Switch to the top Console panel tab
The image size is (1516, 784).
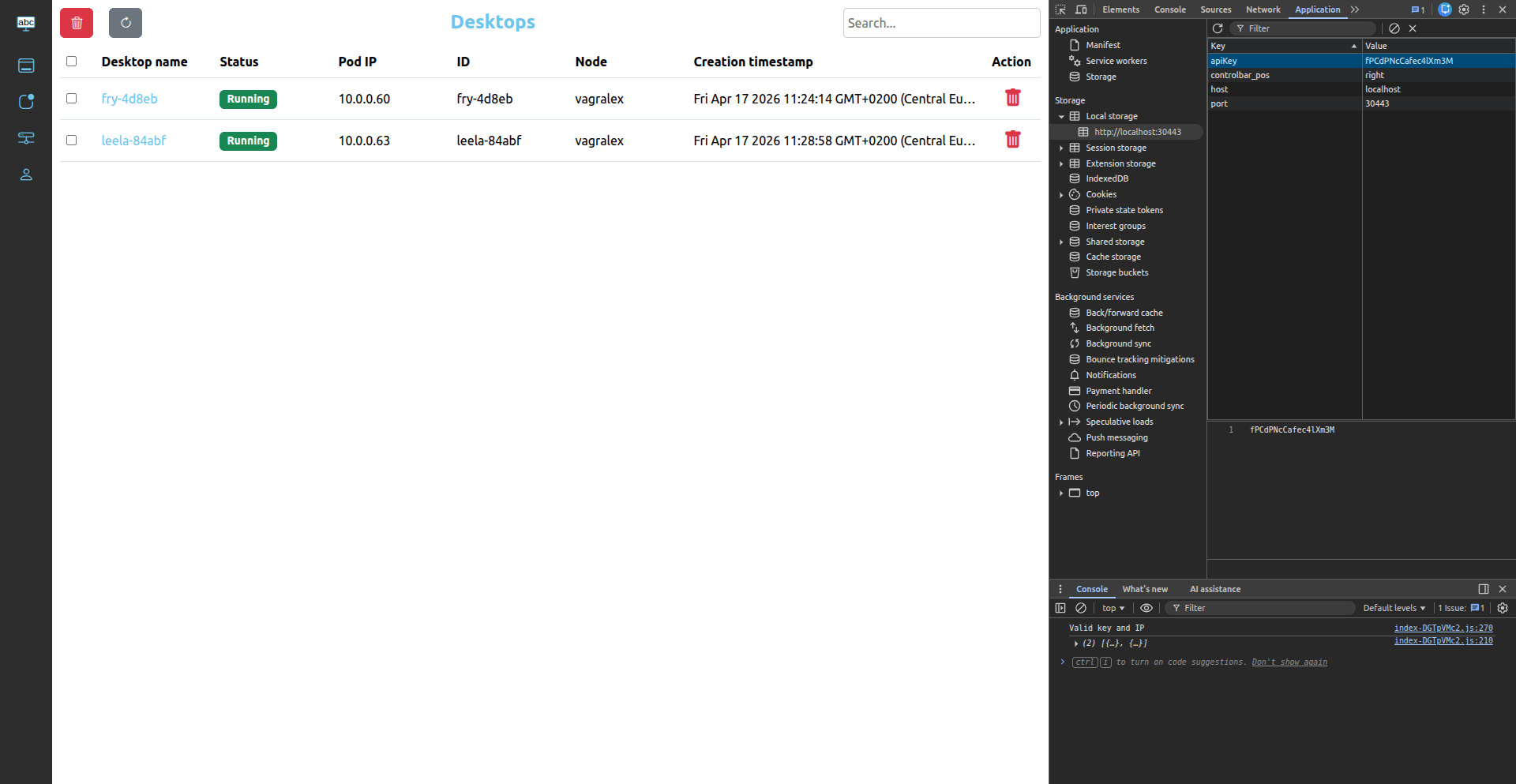[x=1169, y=9]
